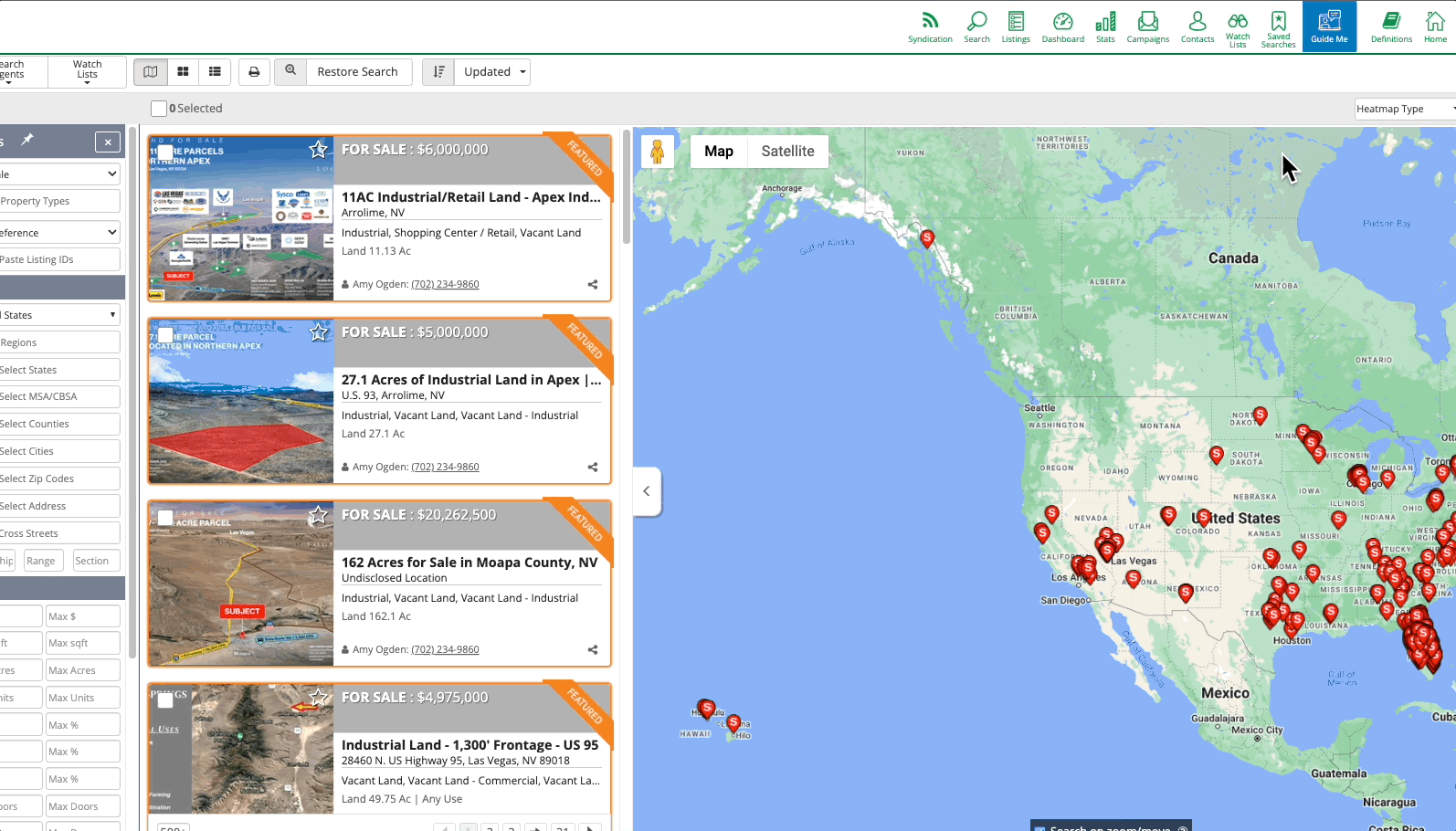Image resolution: width=1456 pixels, height=831 pixels.
Task: Open the Moapa County listing thumbnail image
Action: (241, 584)
